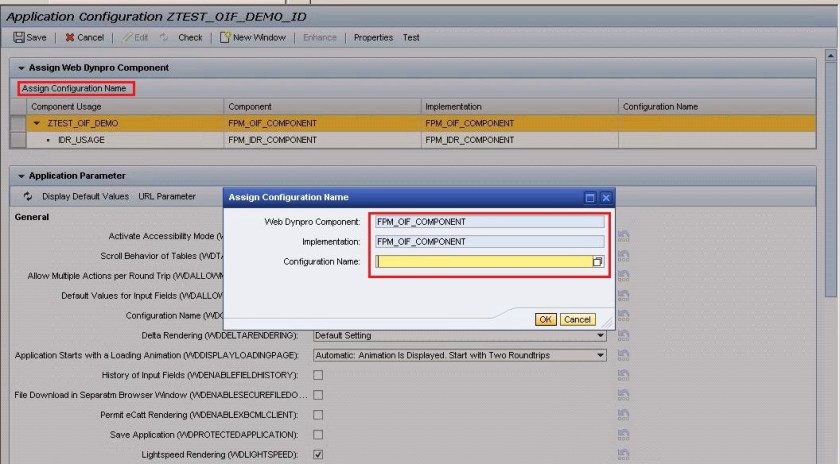The width and height of the screenshot is (840, 464).
Task: Click refresh icon beside Display Default Values
Action: 28,197
